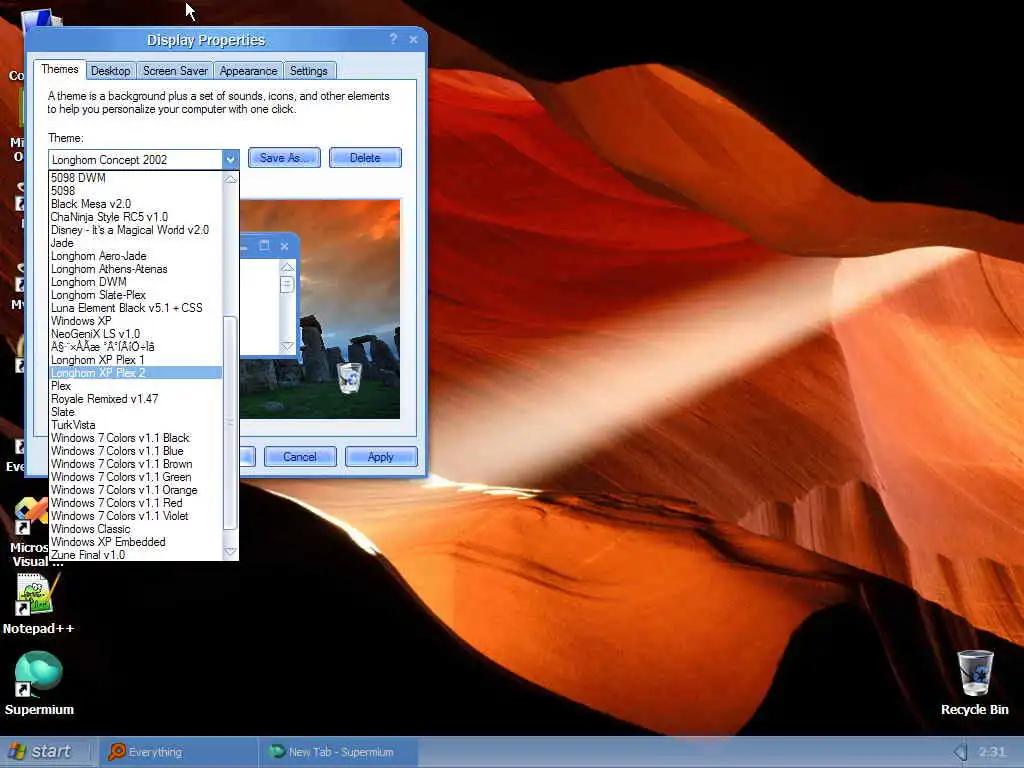Select the Jade theme
1024x768 pixels.
point(136,243)
